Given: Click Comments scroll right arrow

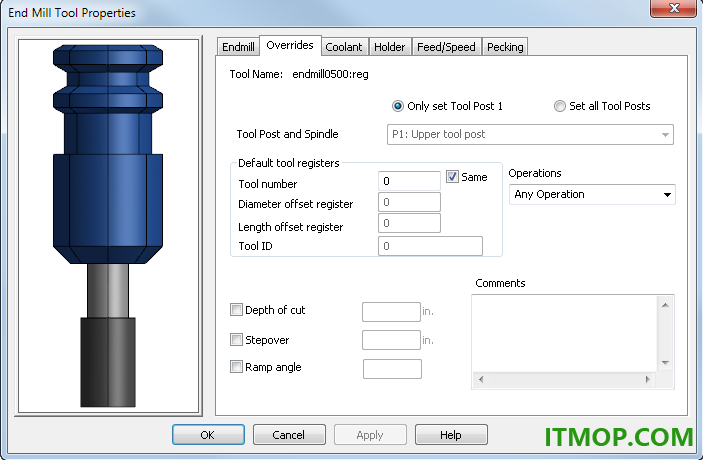Looking at the screenshot, I should click(x=647, y=380).
